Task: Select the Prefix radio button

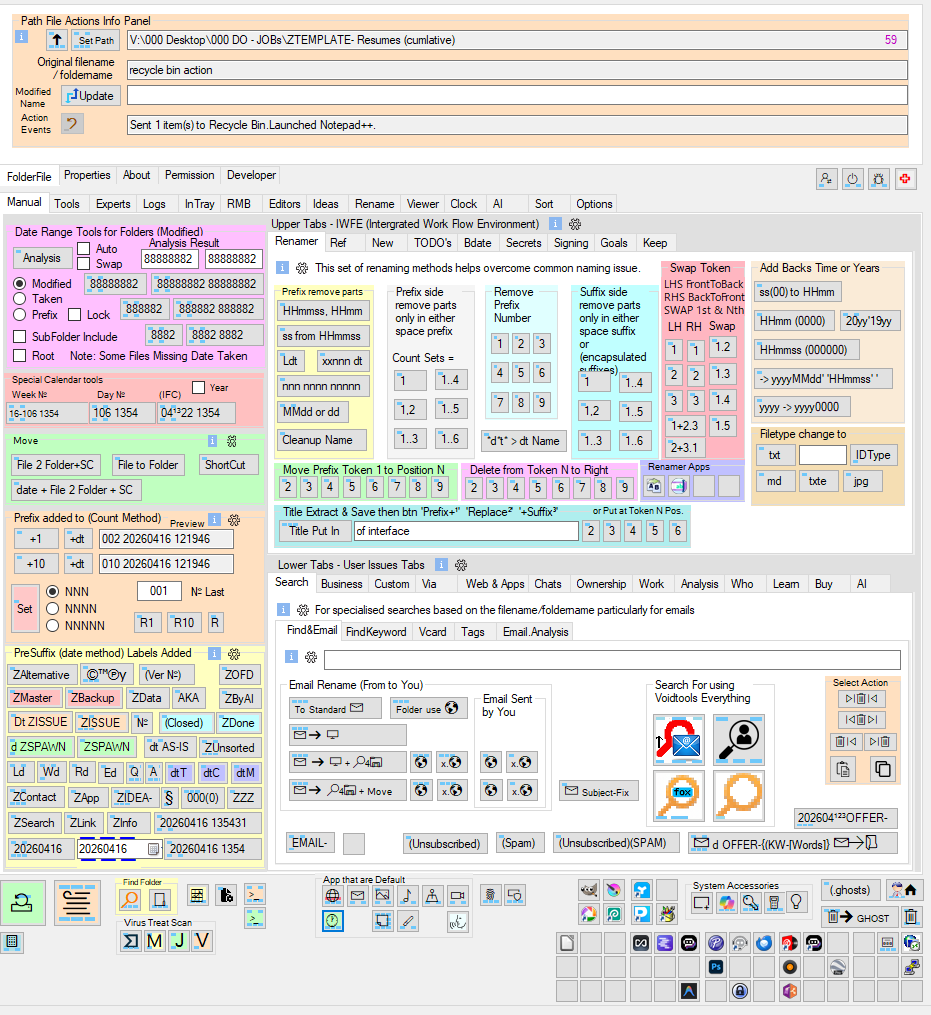Action: coord(20,315)
